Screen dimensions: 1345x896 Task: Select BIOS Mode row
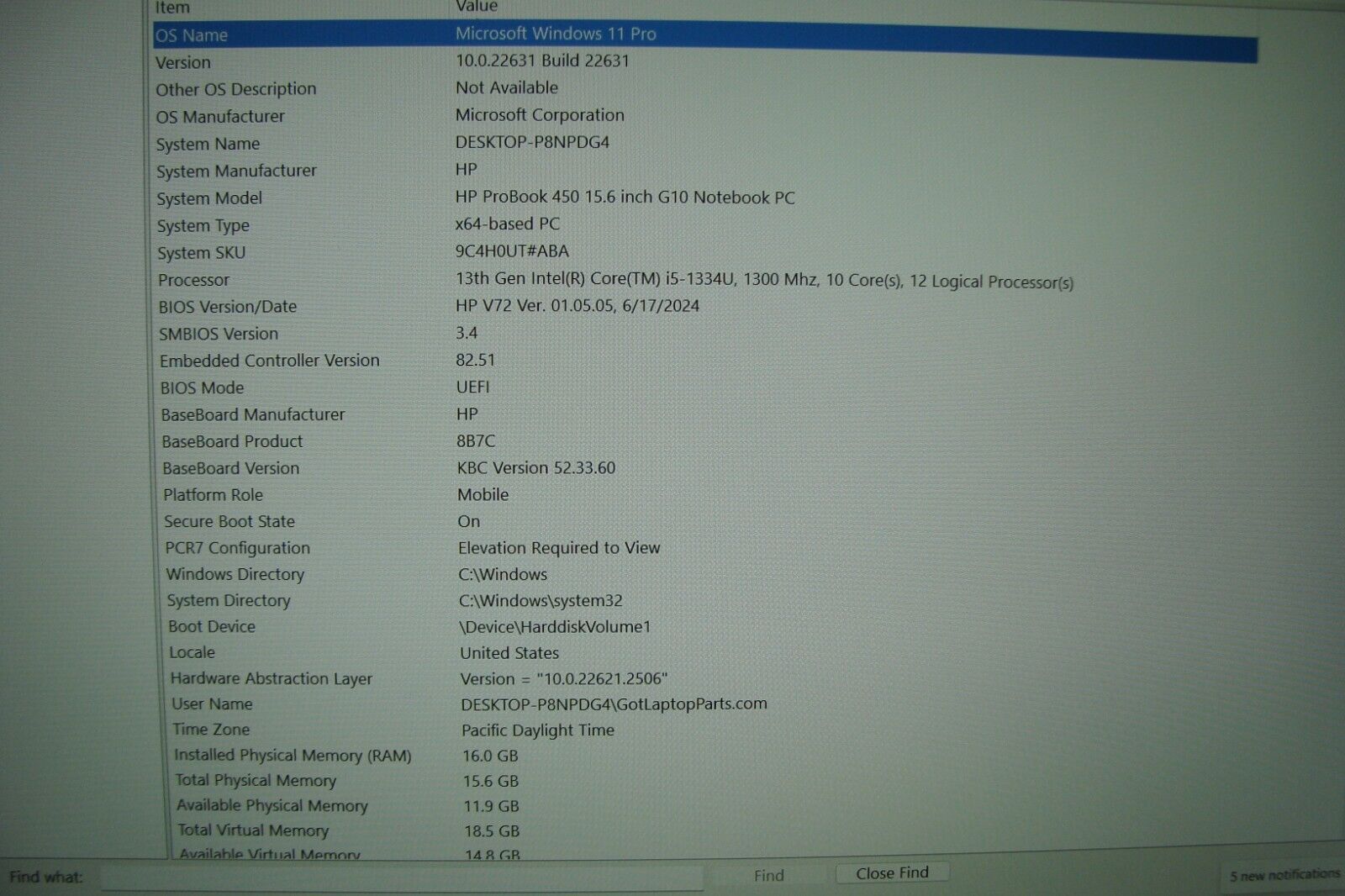point(202,388)
